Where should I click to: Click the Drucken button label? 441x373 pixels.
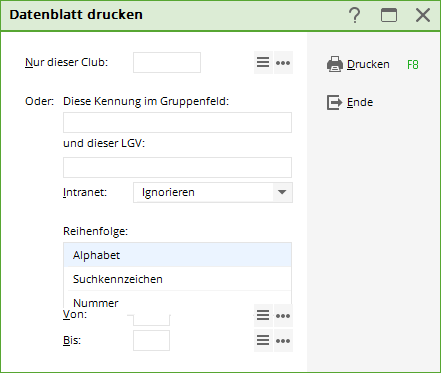(368, 64)
